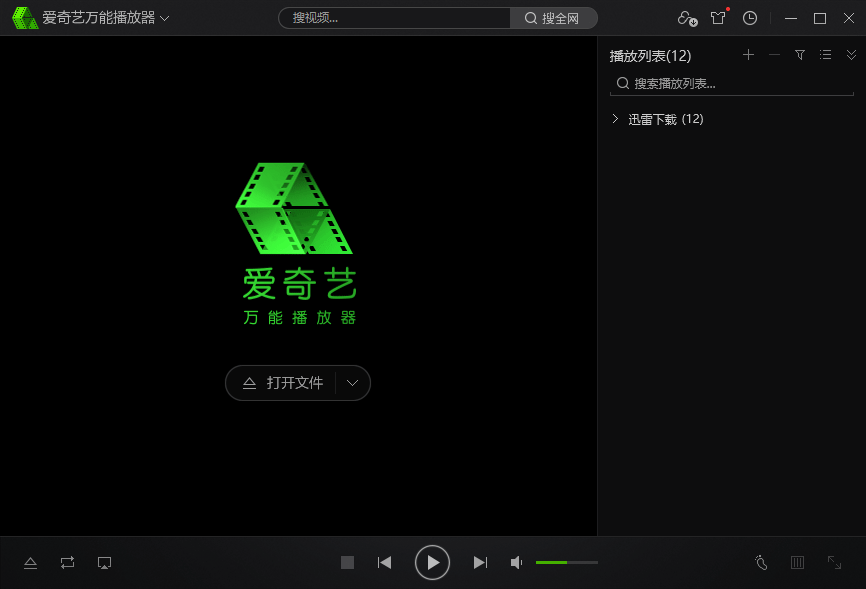The height and width of the screenshot is (589, 866).
Task: Click the eject disc icon in the bottom bar
Action: 30,562
